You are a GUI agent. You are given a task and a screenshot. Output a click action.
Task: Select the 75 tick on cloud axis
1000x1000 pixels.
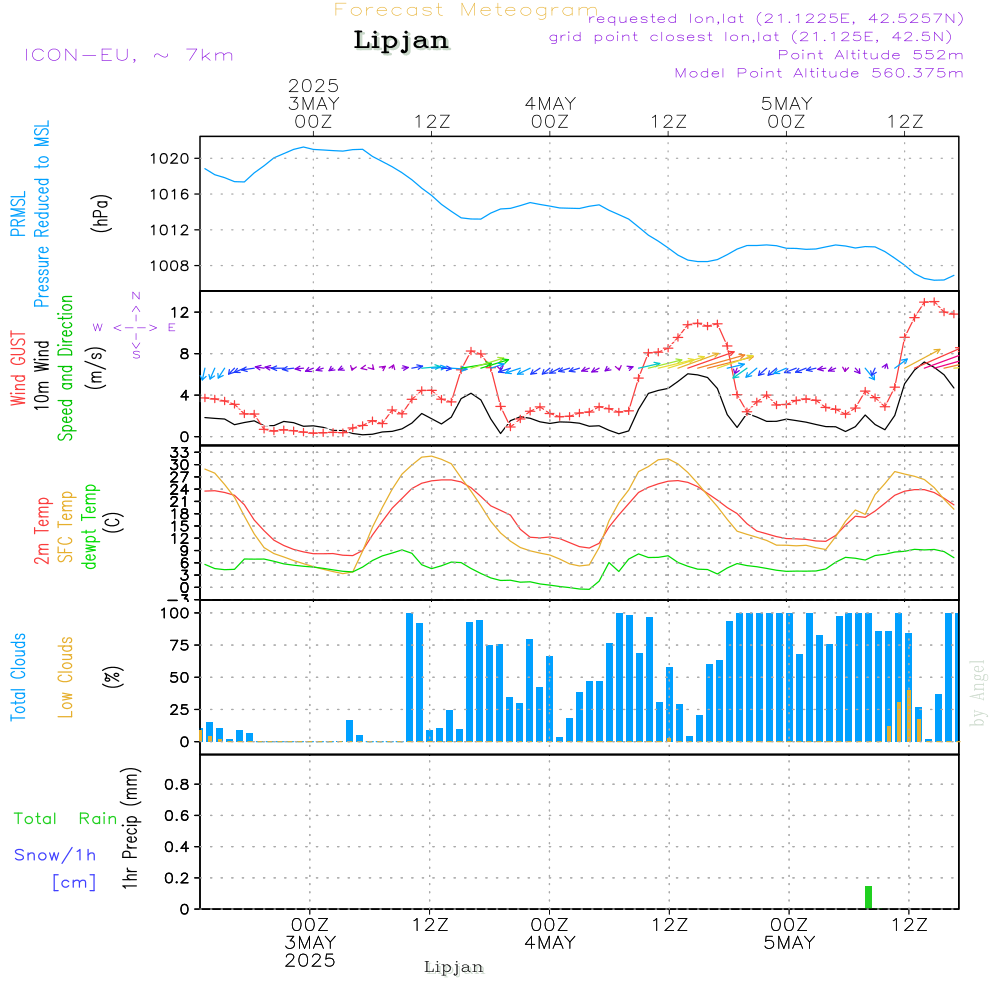click(x=180, y=645)
